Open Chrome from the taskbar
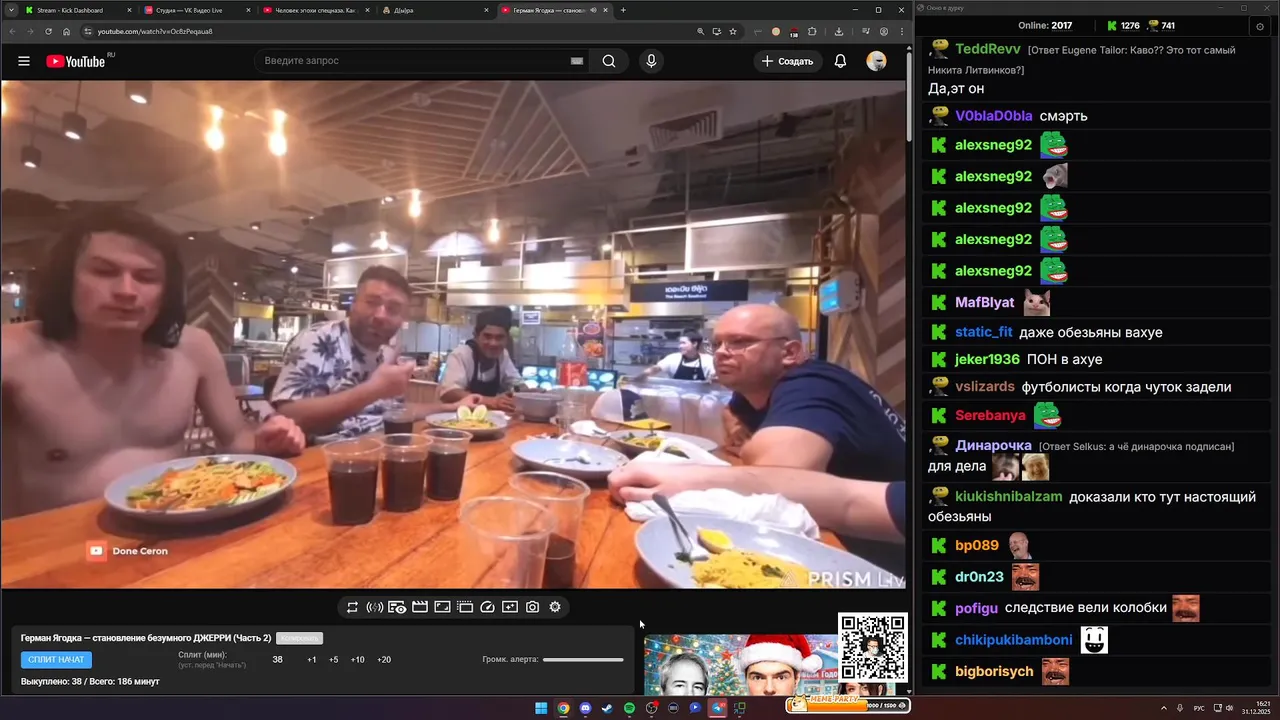Viewport: 1280px width, 720px height. click(563, 708)
